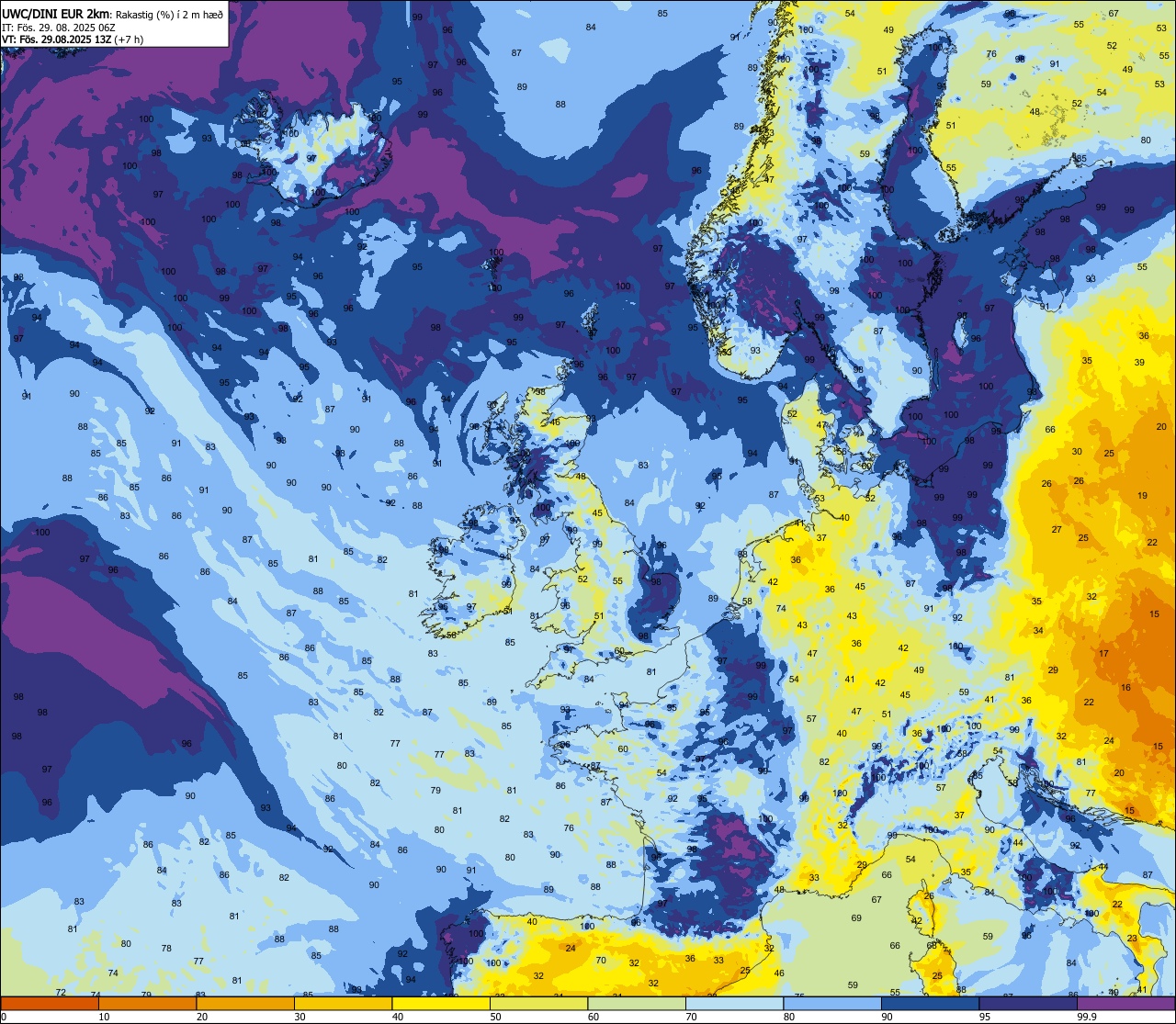Select the 90–95 dark blue legend swatch
Viewport: 1176px width, 1024px height.
(x=930, y=1004)
